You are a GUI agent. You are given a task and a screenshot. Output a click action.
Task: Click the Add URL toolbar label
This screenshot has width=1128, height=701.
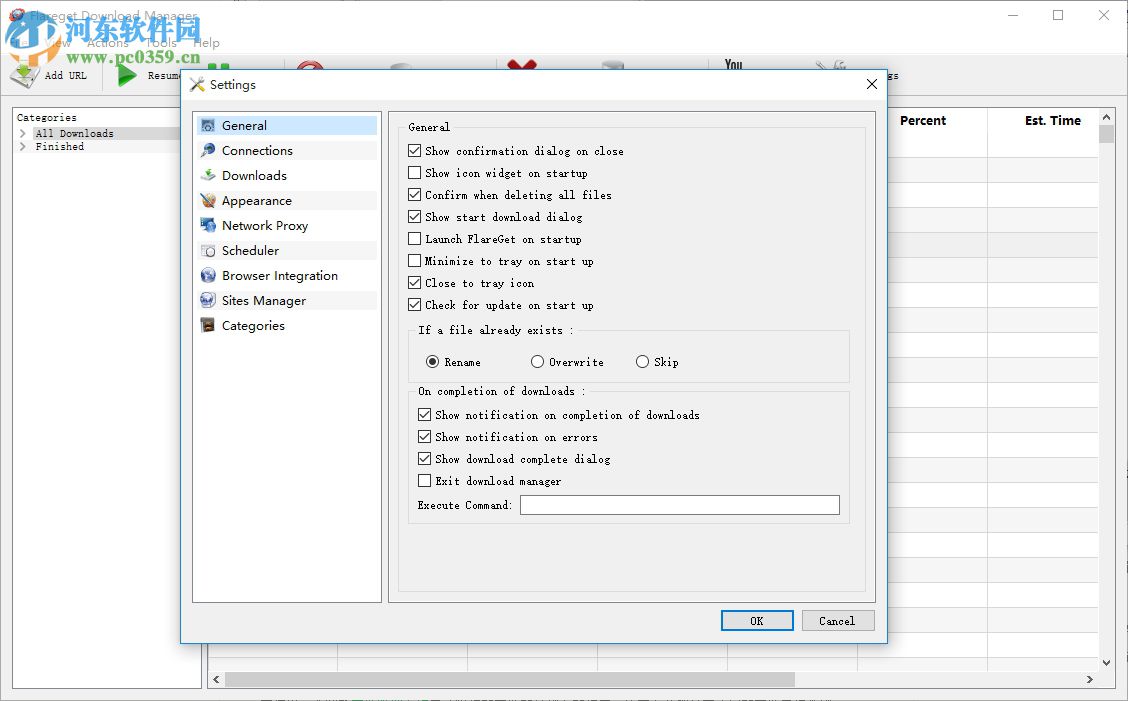(65, 75)
